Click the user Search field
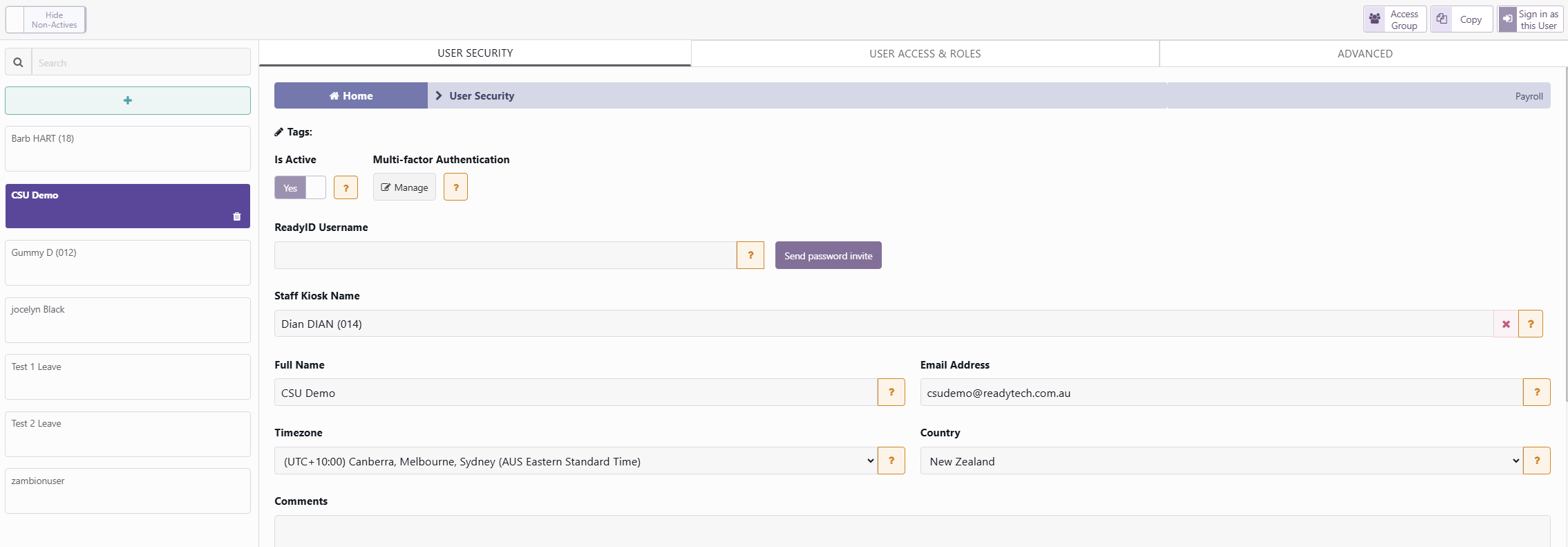The image size is (1568, 547). tap(141, 62)
